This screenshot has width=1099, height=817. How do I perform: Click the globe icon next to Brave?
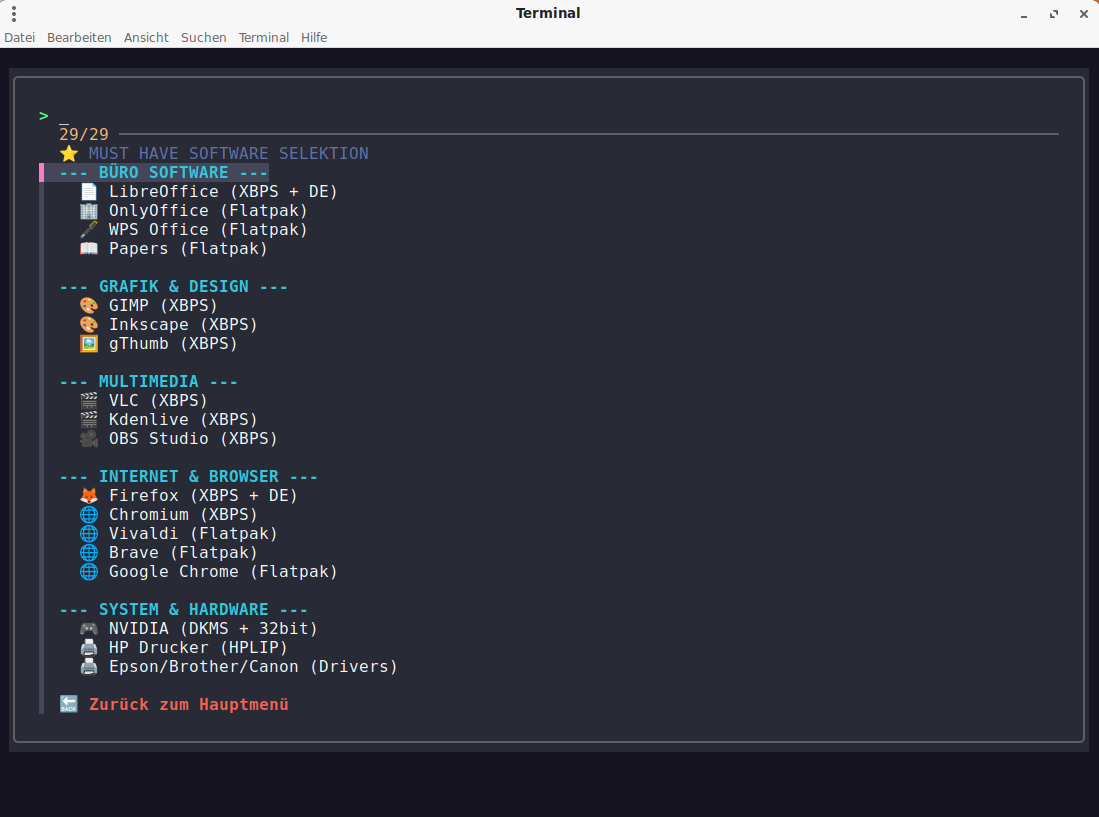coord(89,552)
